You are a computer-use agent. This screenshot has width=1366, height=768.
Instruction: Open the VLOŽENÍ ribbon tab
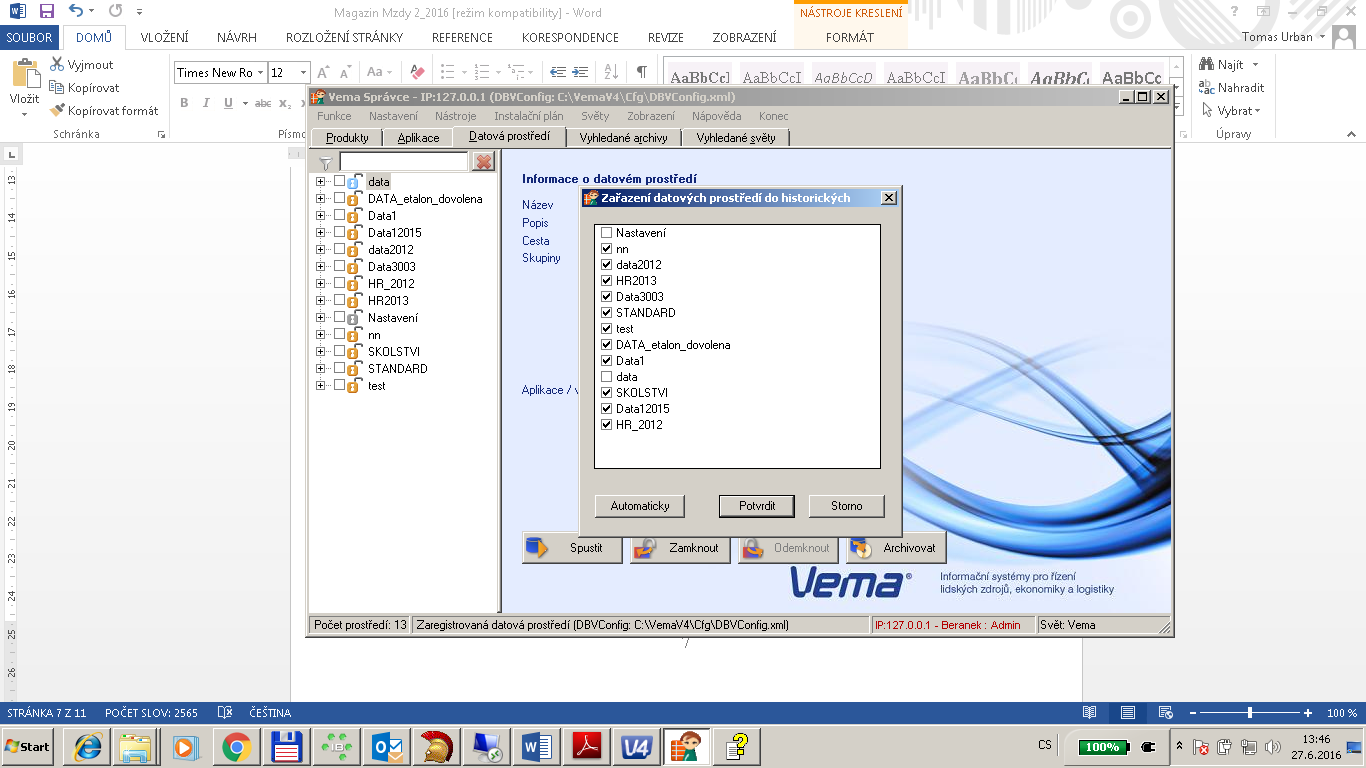pyautogui.click(x=164, y=37)
